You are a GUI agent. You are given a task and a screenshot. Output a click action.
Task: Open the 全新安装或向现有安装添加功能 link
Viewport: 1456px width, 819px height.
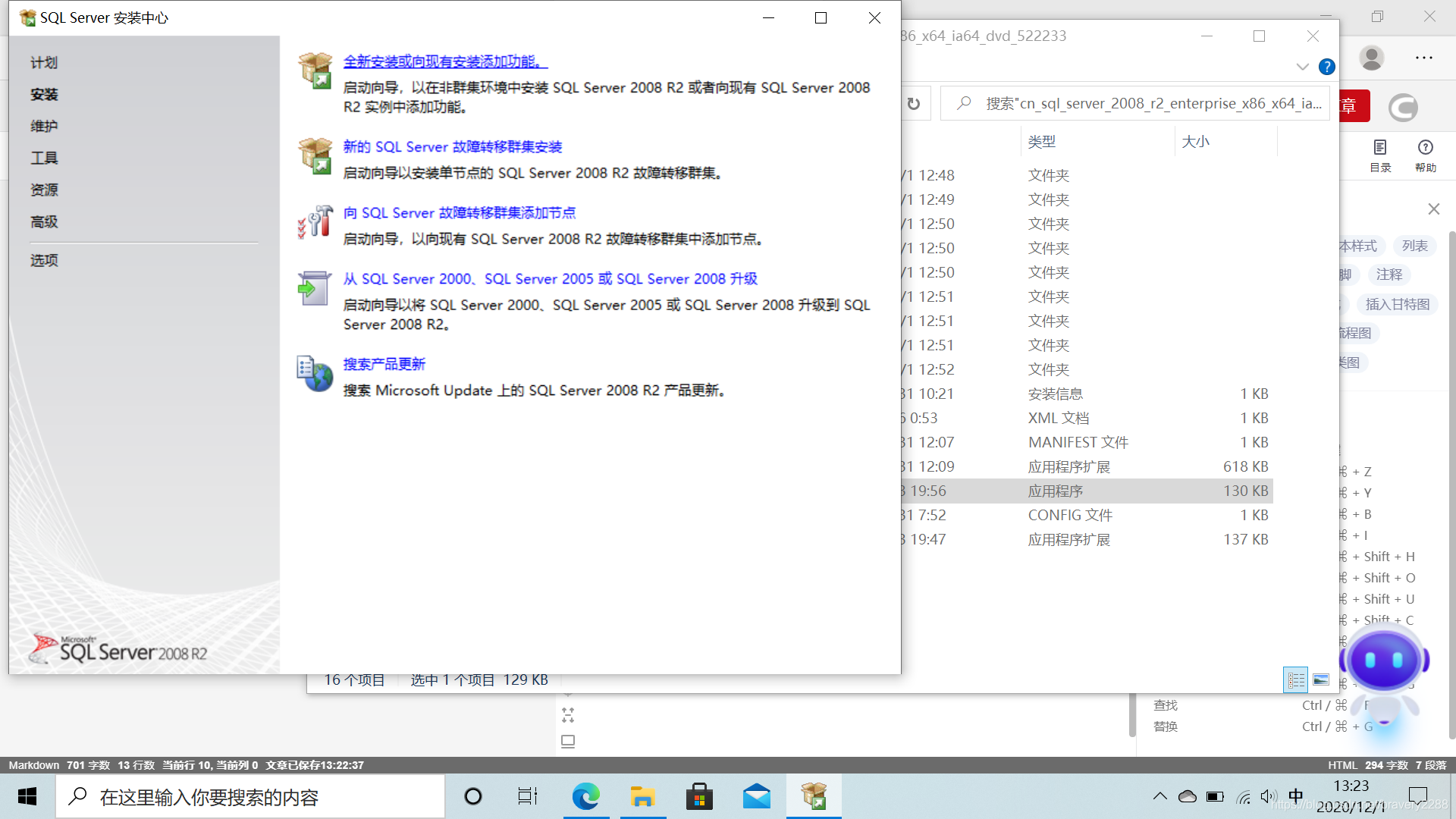pyautogui.click(x=444, y=62)
